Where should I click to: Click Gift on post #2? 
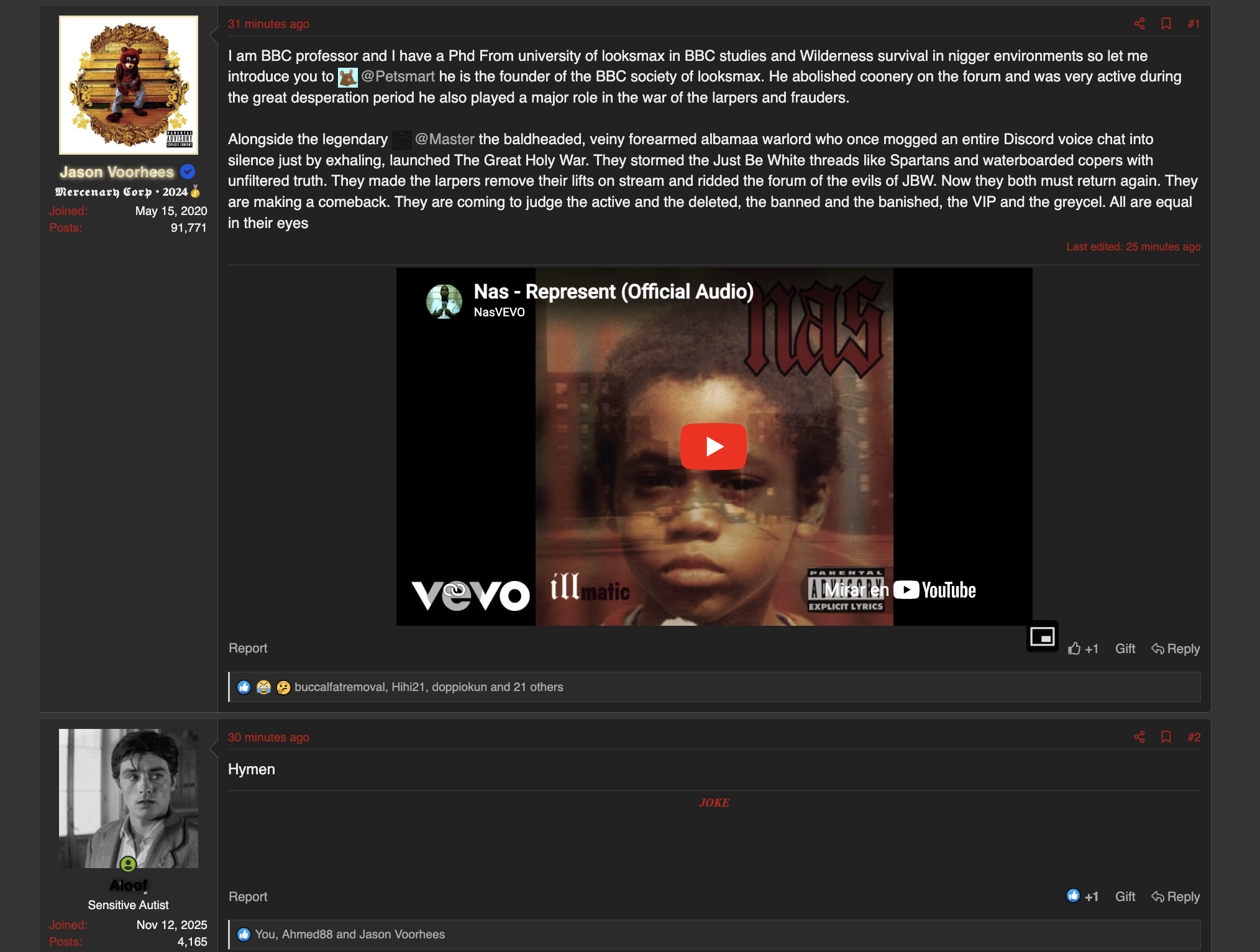point(1125,897)
